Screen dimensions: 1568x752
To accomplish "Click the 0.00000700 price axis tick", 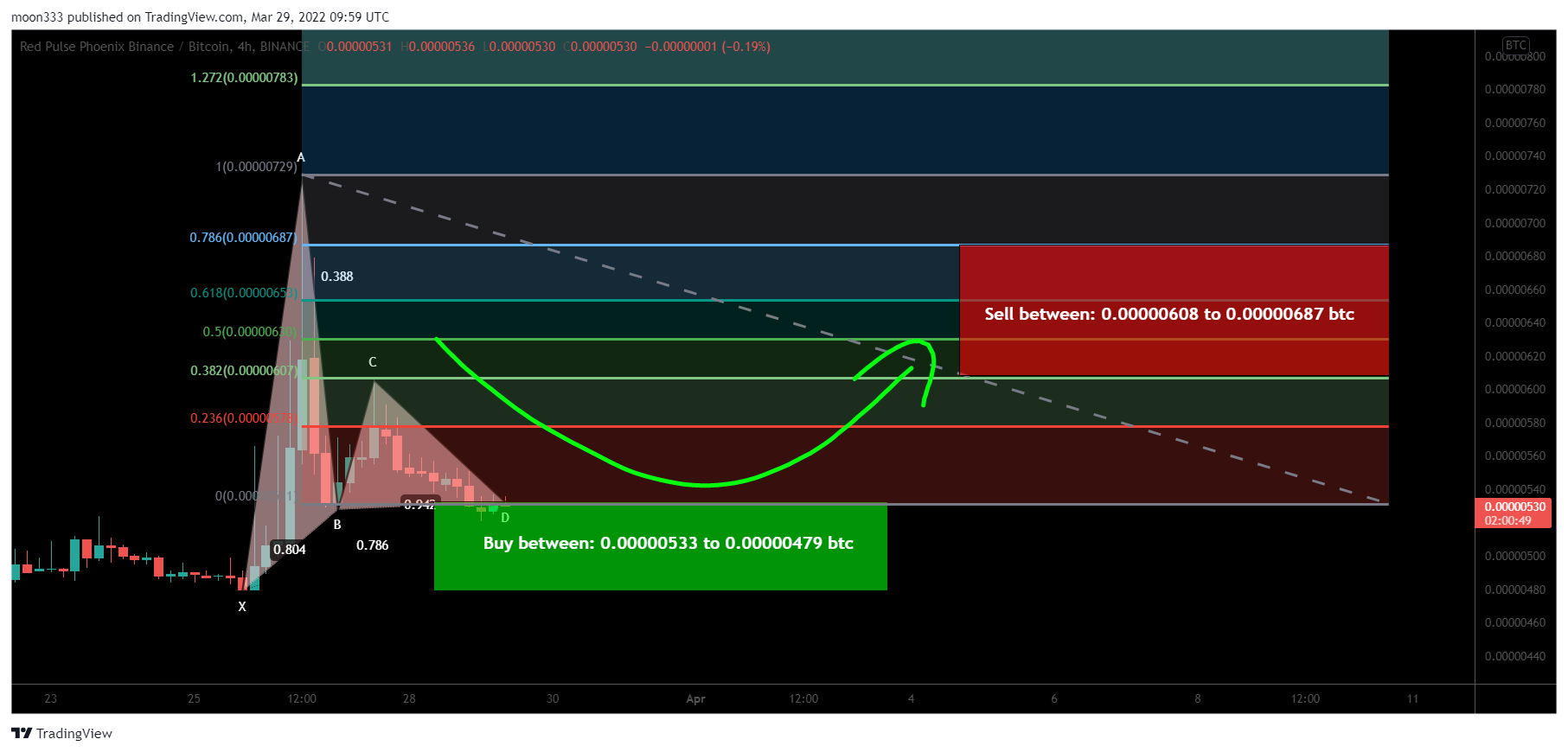I will pyautogui.click(x=1514, y=223).
